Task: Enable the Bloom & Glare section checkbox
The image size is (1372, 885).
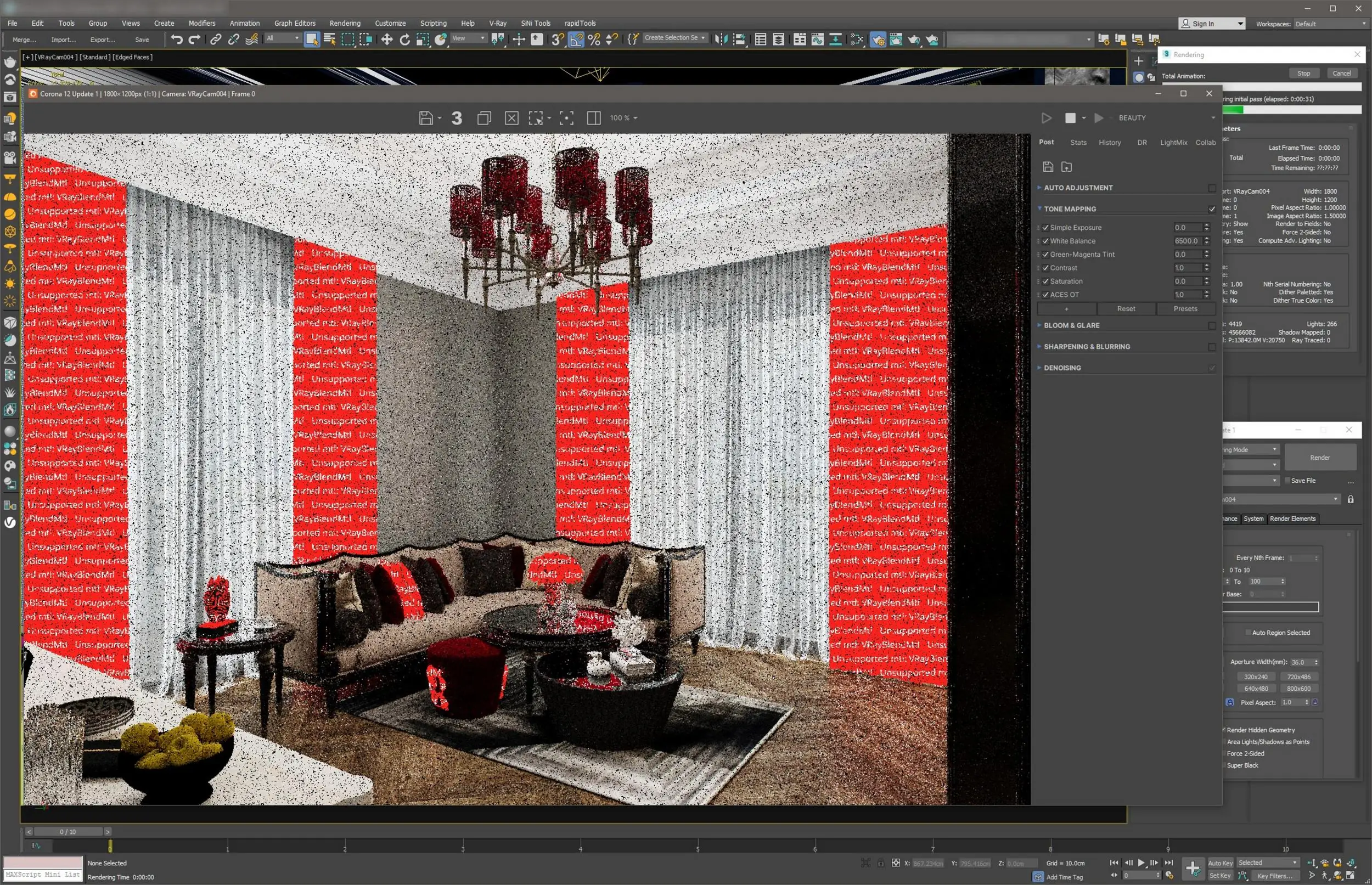Action: click(x=1212, y=326)
